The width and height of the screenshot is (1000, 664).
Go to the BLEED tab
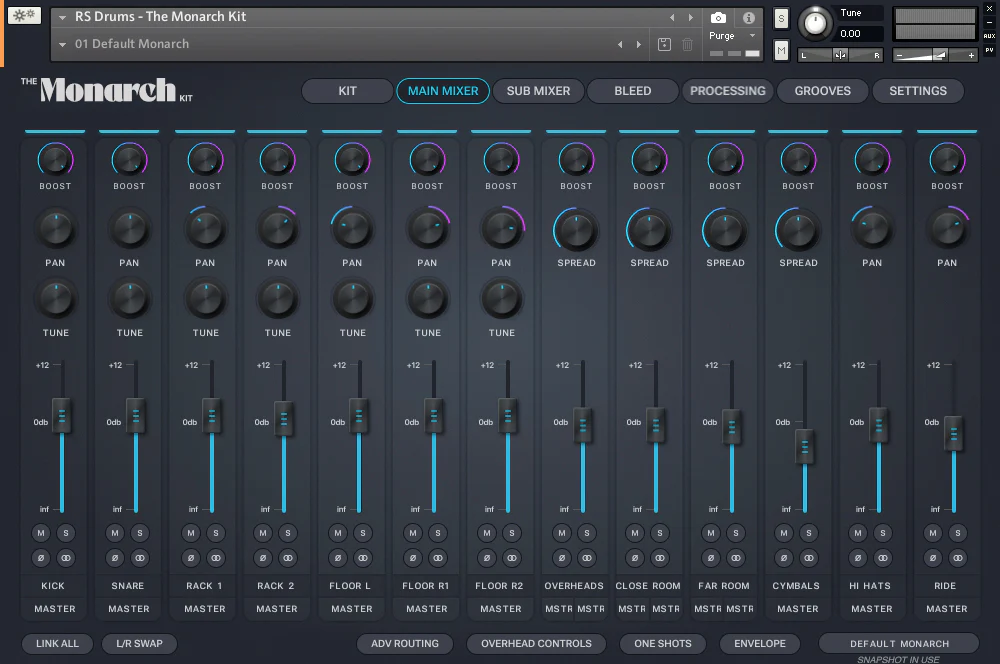pyautogui.click(x=633, y=91)
